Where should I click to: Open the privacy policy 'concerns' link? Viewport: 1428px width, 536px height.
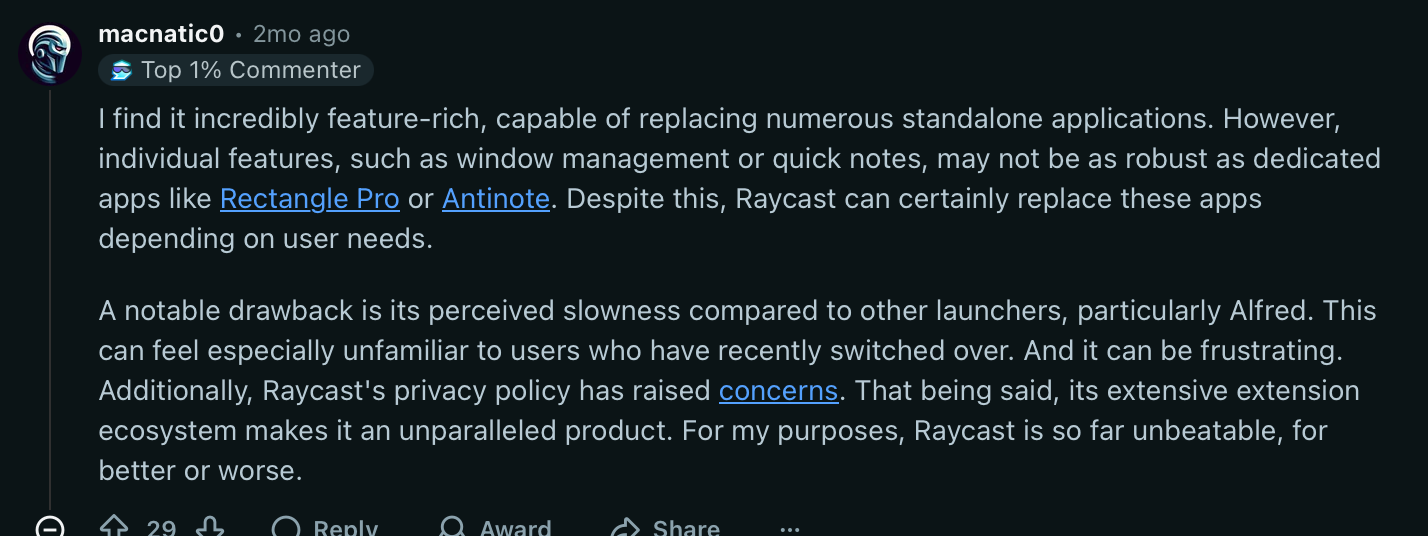778,390
